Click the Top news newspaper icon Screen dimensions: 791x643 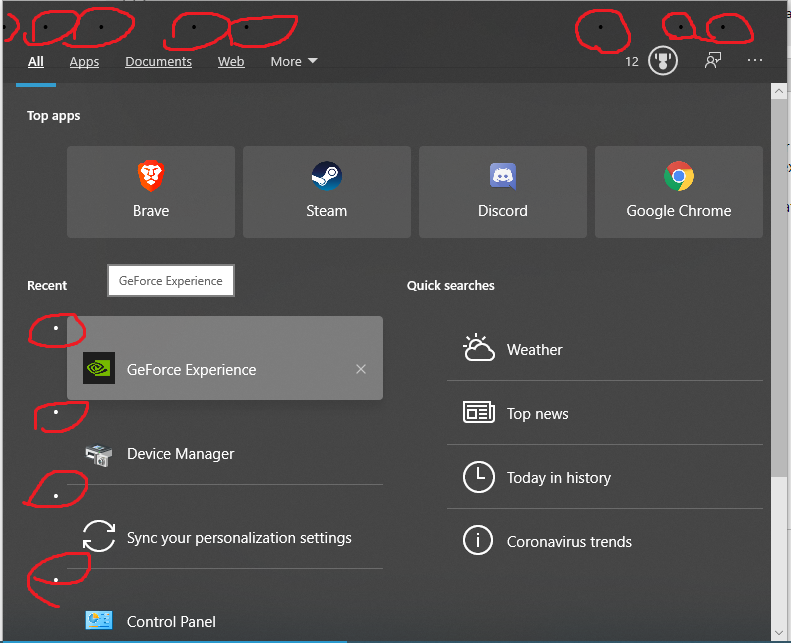point(479,412)
